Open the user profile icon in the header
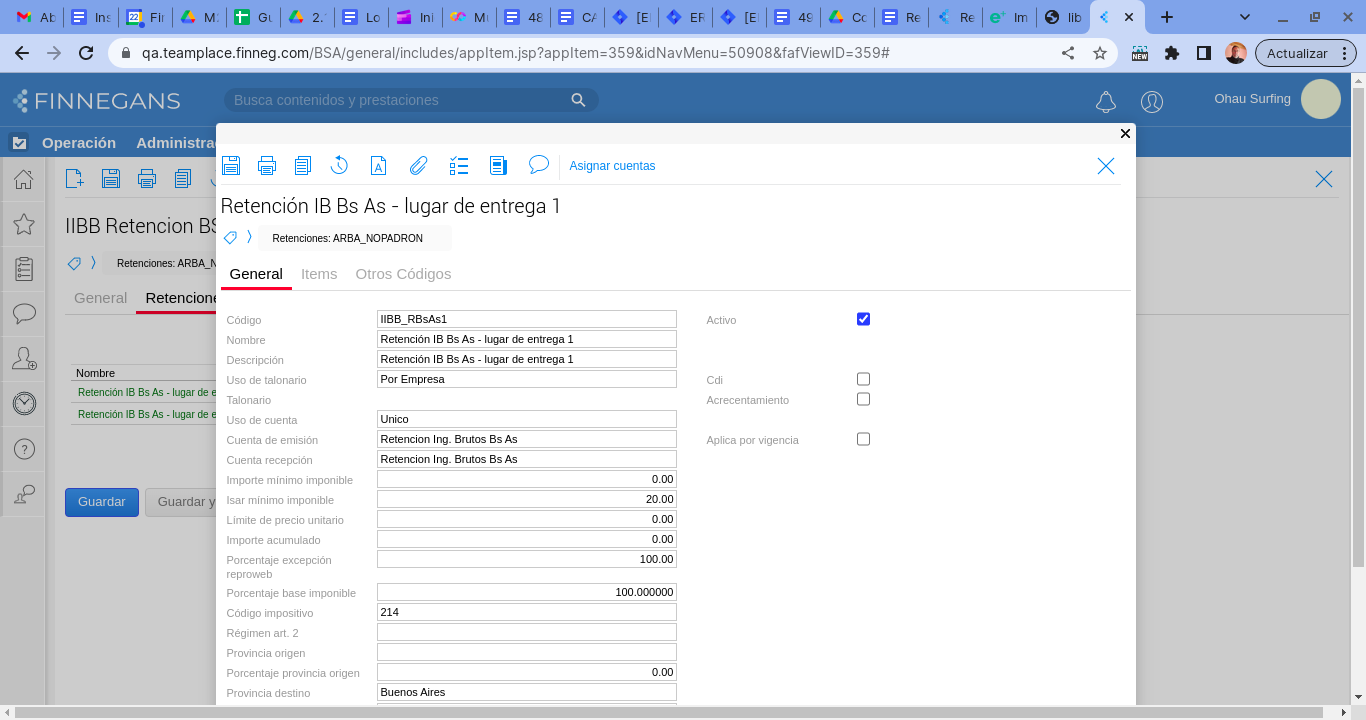1366x720 pixels. (x=1152, y=101)
